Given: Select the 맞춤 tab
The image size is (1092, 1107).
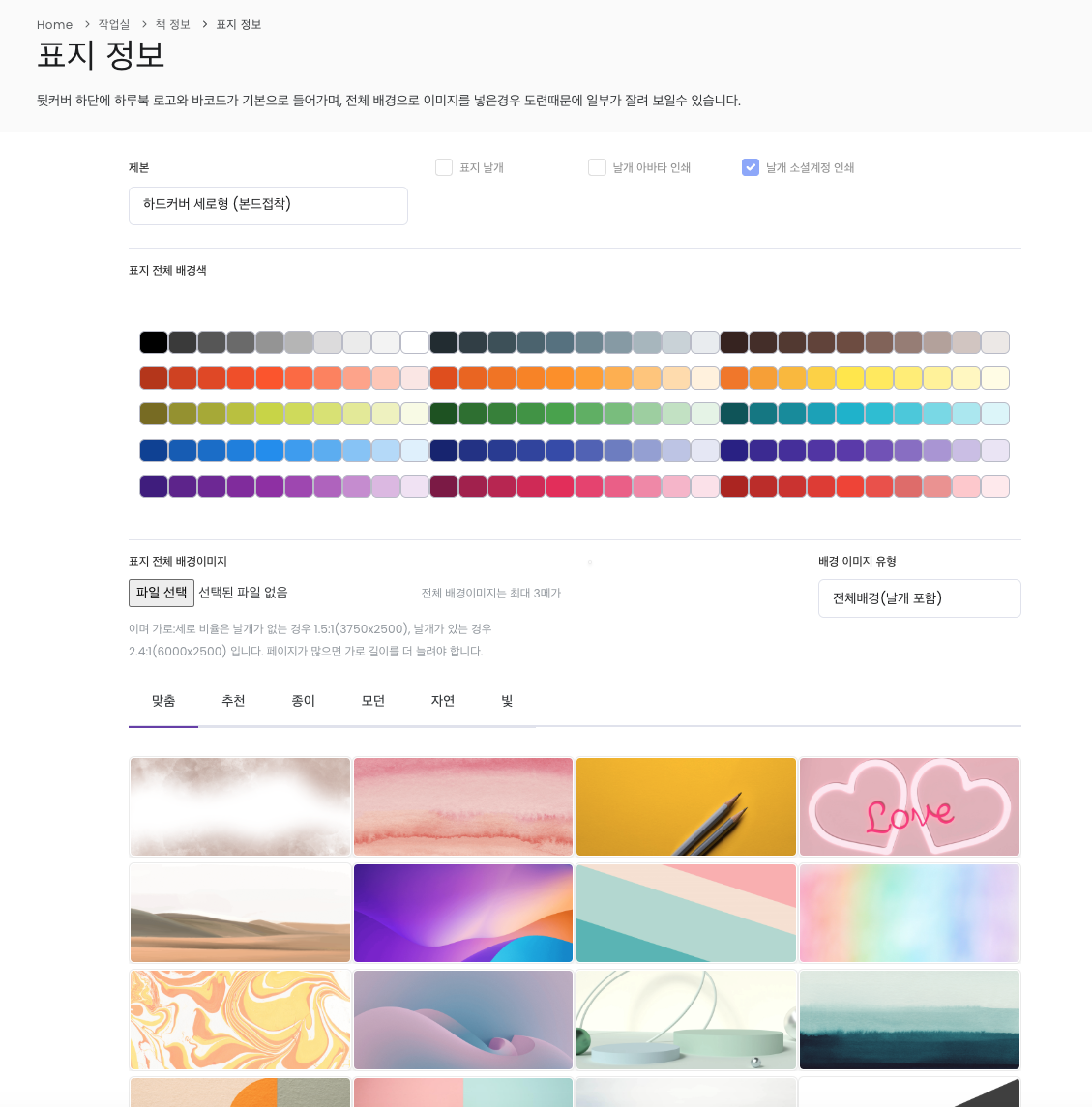Looking at the screenshot, I should tap(163, 701).
